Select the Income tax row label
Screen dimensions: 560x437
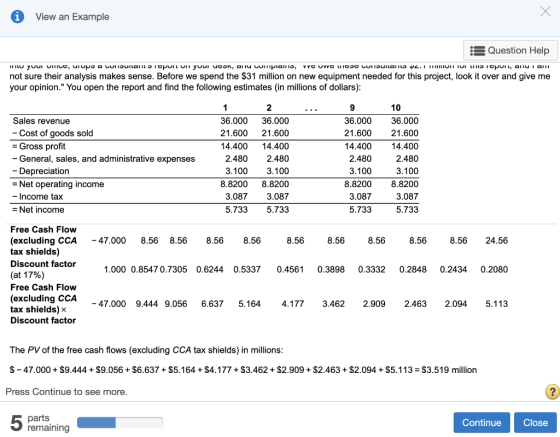click(37, 196)
